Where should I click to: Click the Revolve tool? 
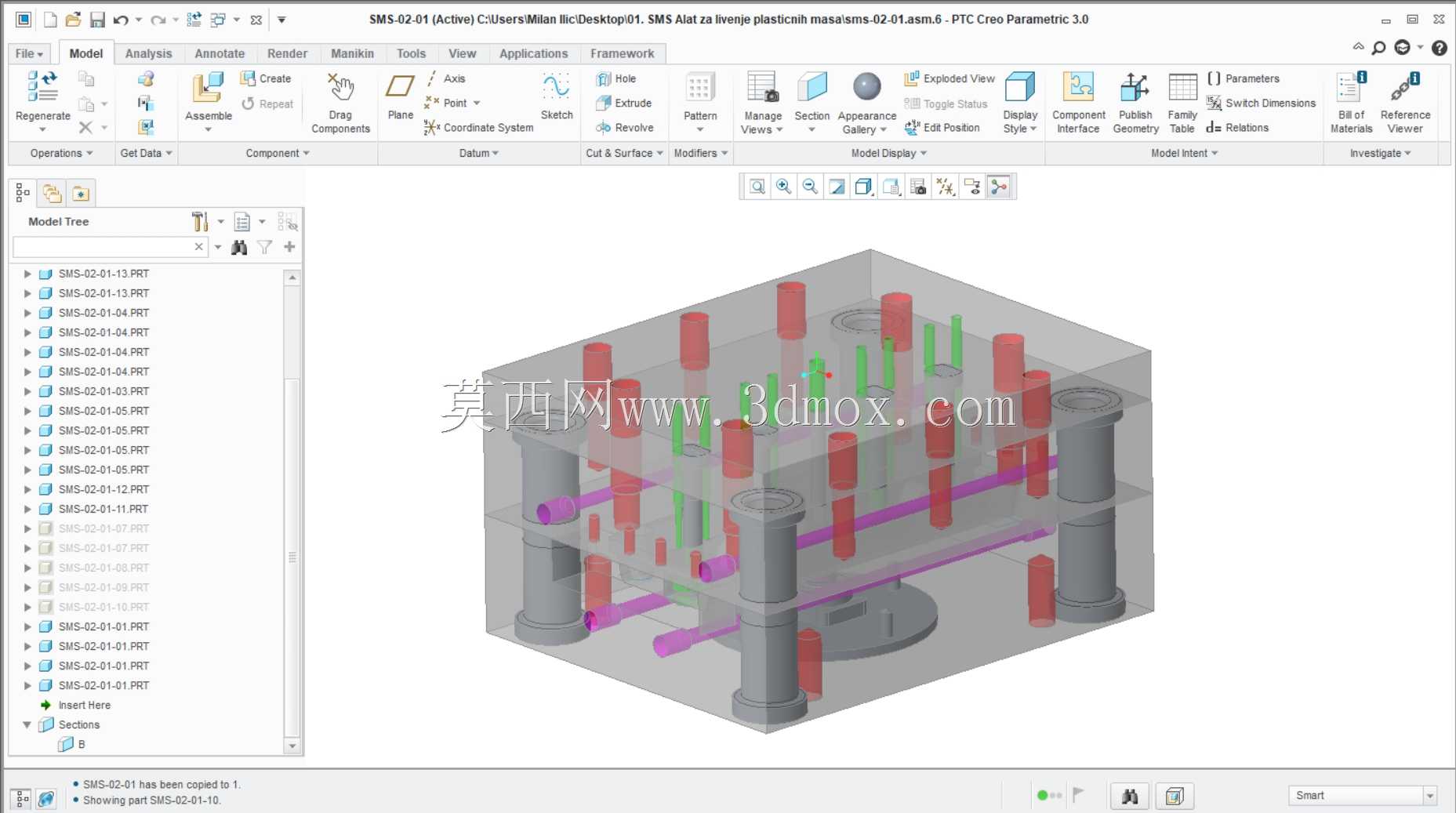click(x=624, y=127)
